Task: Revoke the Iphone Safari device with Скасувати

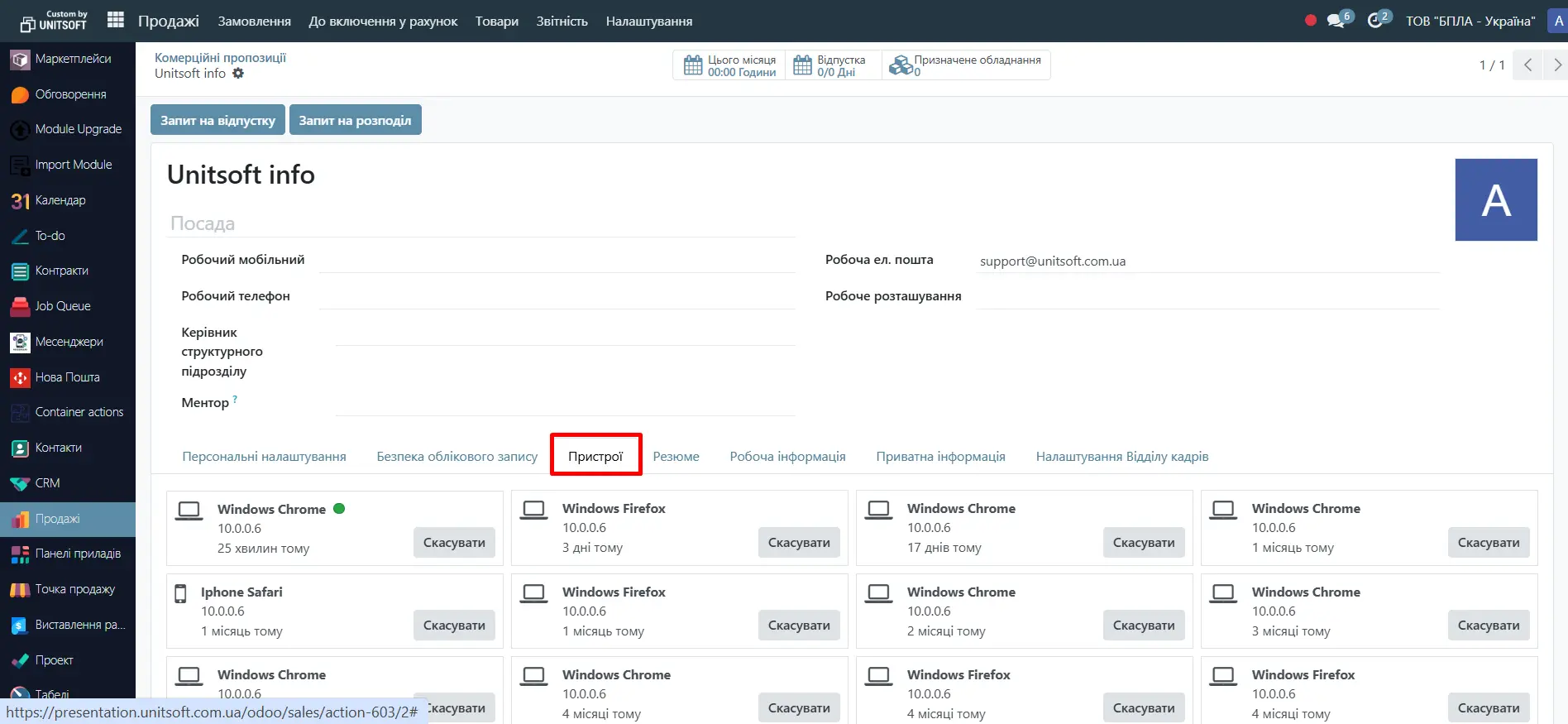Action: [454, 626]
